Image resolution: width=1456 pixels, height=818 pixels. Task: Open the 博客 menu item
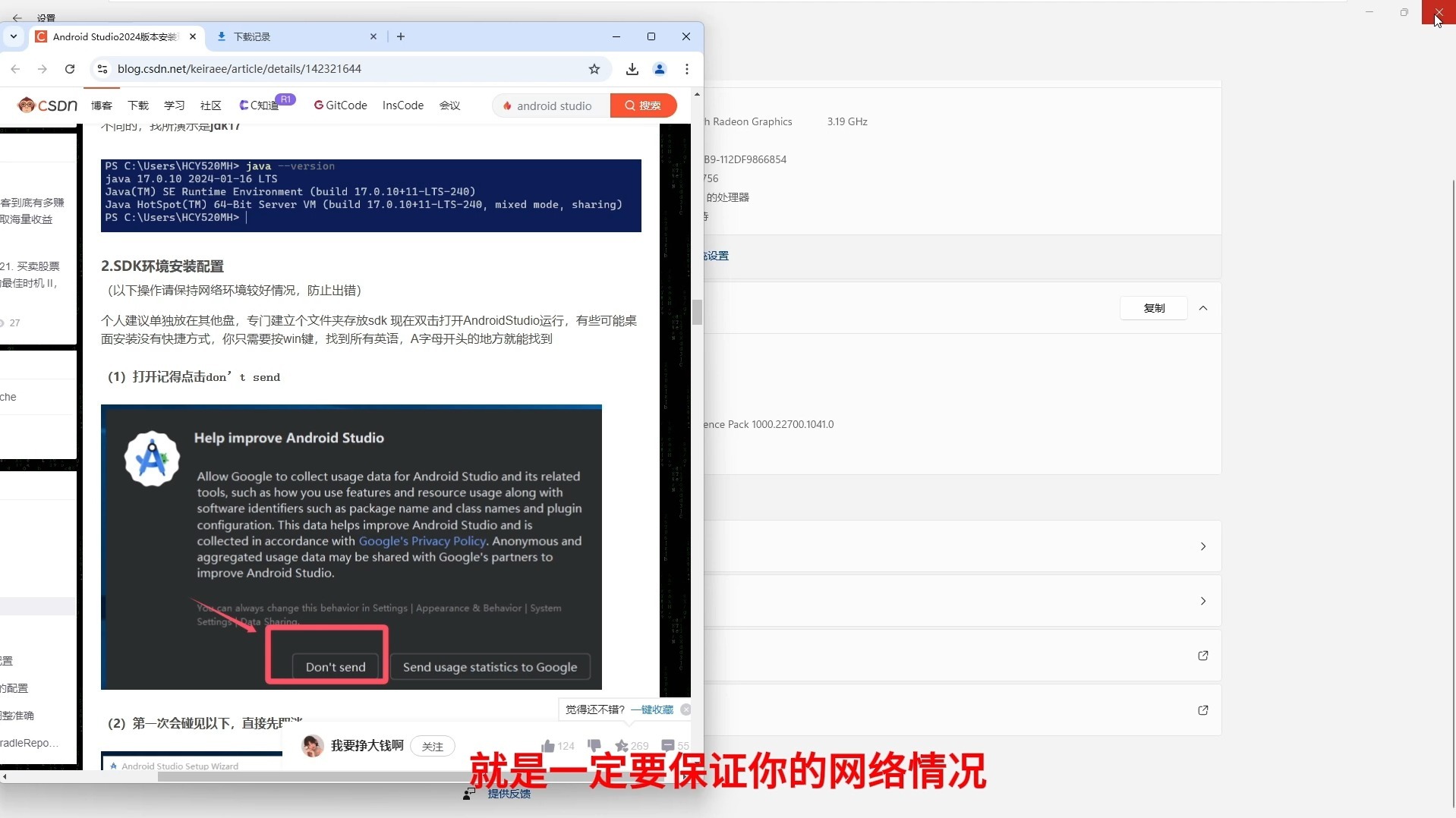click(x=102, y=105)
